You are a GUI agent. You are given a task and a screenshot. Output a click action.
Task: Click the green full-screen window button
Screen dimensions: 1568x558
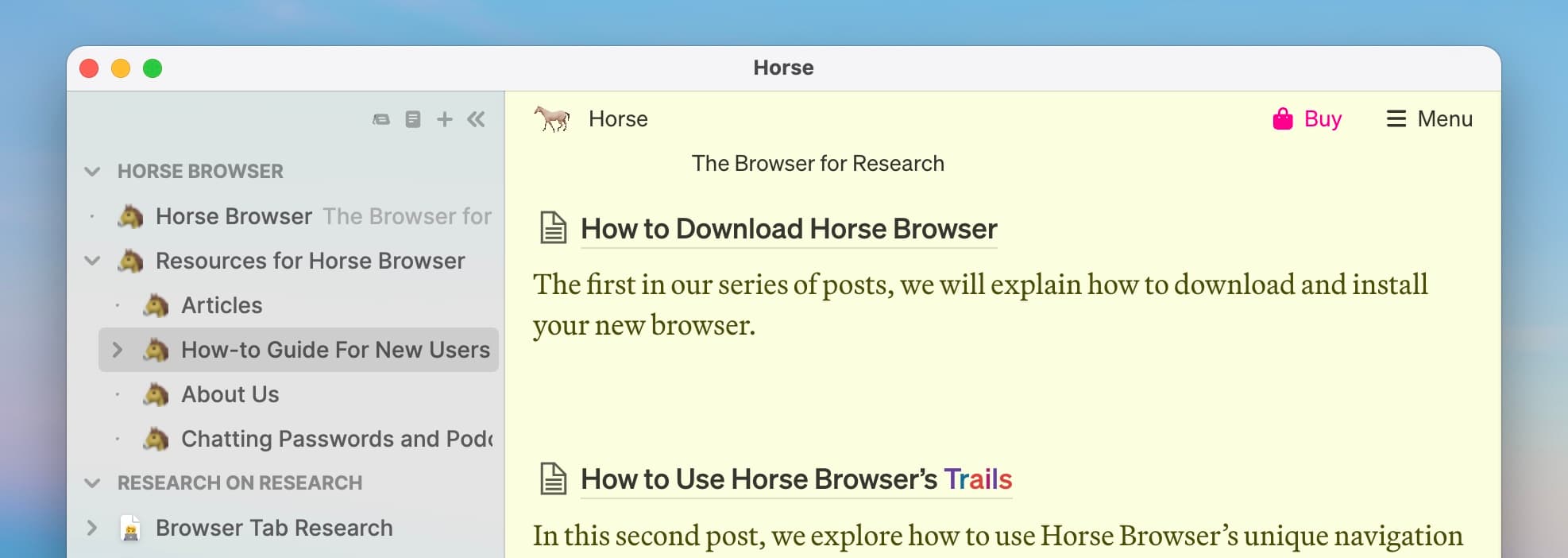click(153, 68)
